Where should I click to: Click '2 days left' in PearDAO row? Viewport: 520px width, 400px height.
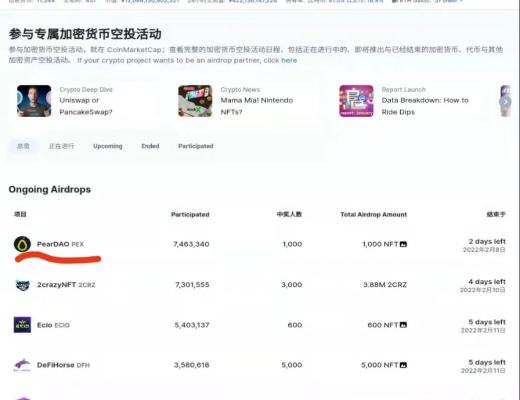[487, 241]
